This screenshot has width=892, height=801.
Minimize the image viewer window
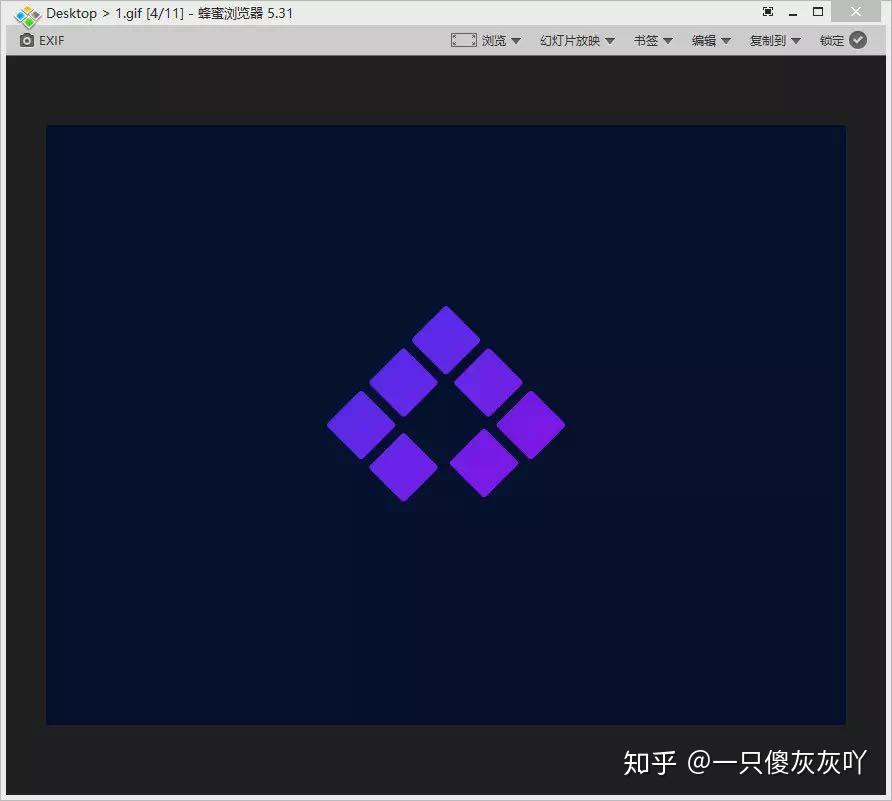click(x=793, y=12)
